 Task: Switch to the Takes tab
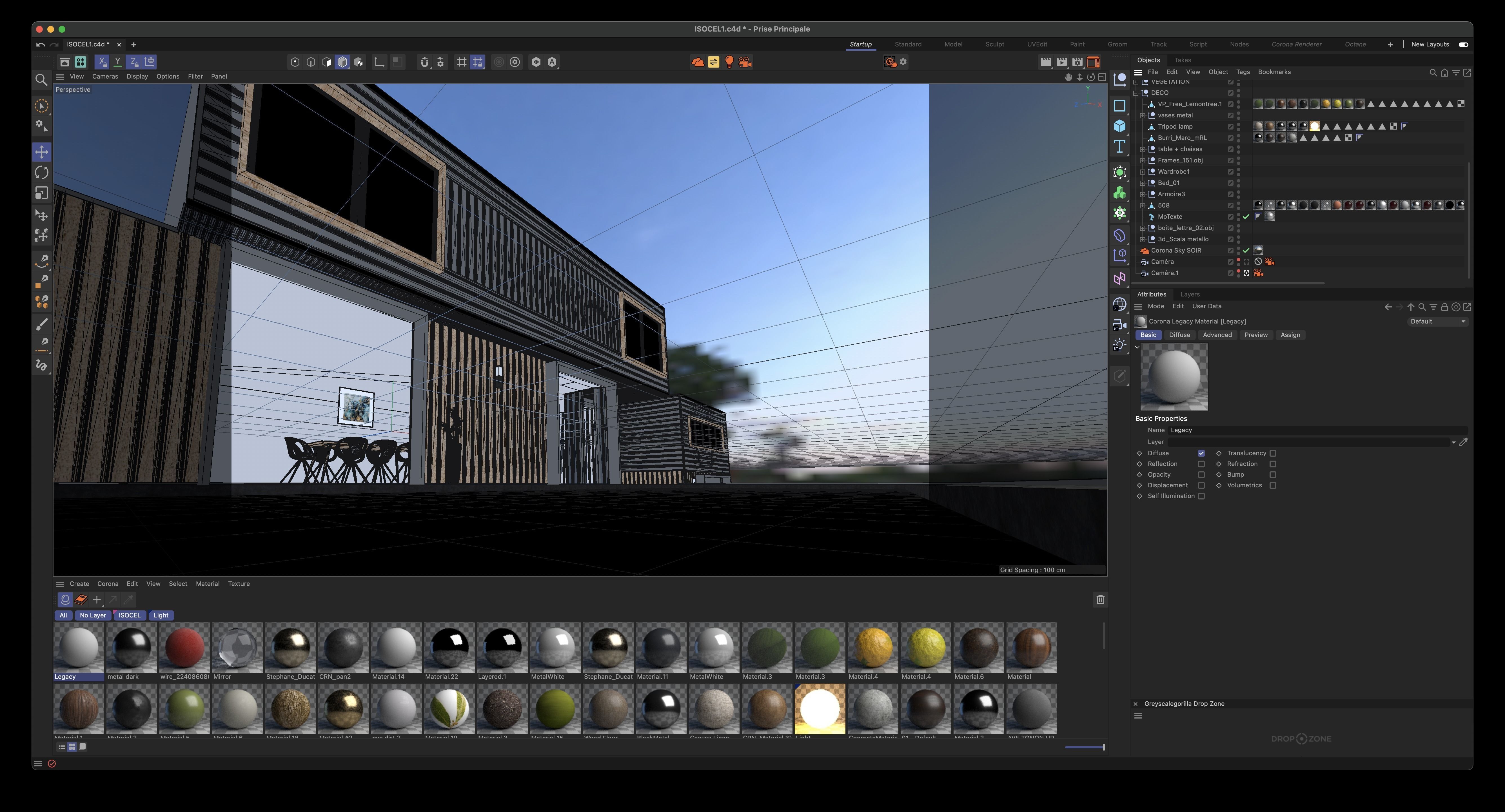click(1183, 60)
